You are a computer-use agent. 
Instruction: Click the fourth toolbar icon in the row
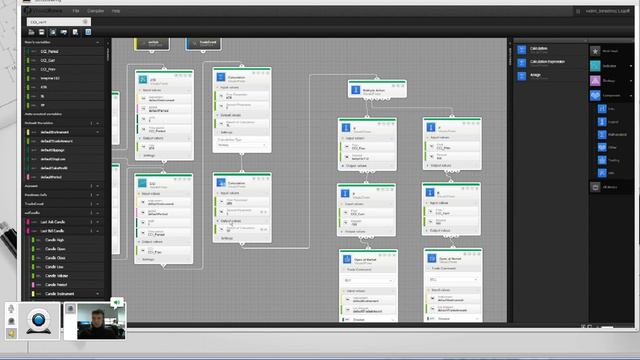tap(64, 32)
